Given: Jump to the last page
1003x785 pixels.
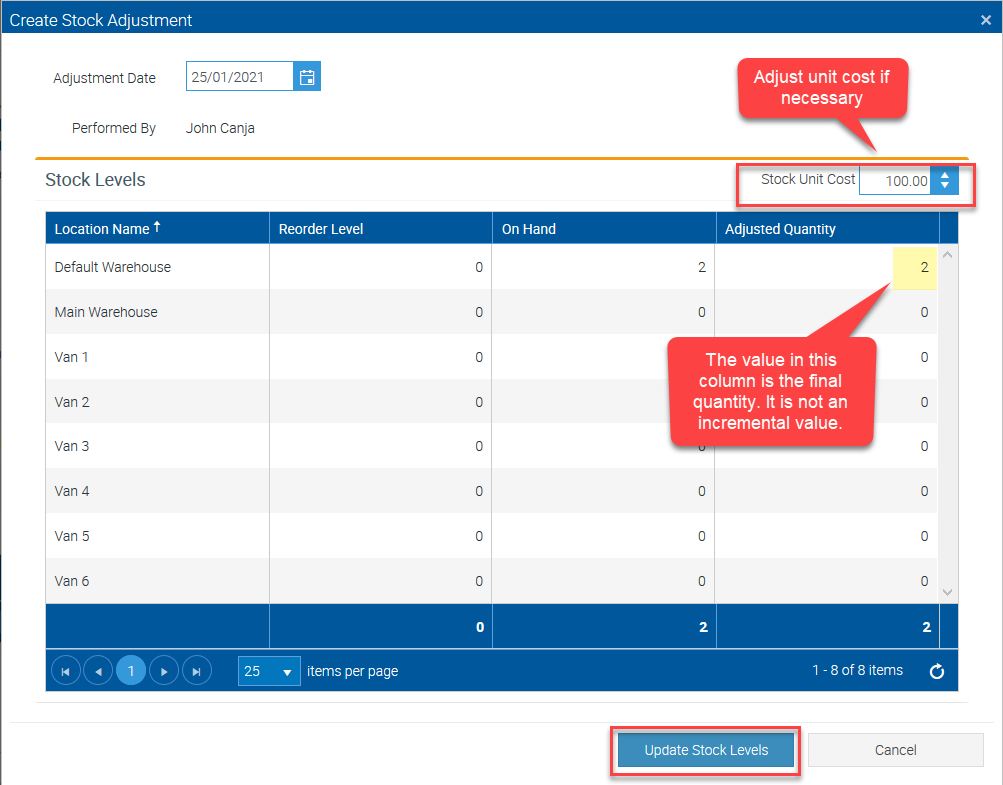Looking at the screenshot, I should [197, 671].
